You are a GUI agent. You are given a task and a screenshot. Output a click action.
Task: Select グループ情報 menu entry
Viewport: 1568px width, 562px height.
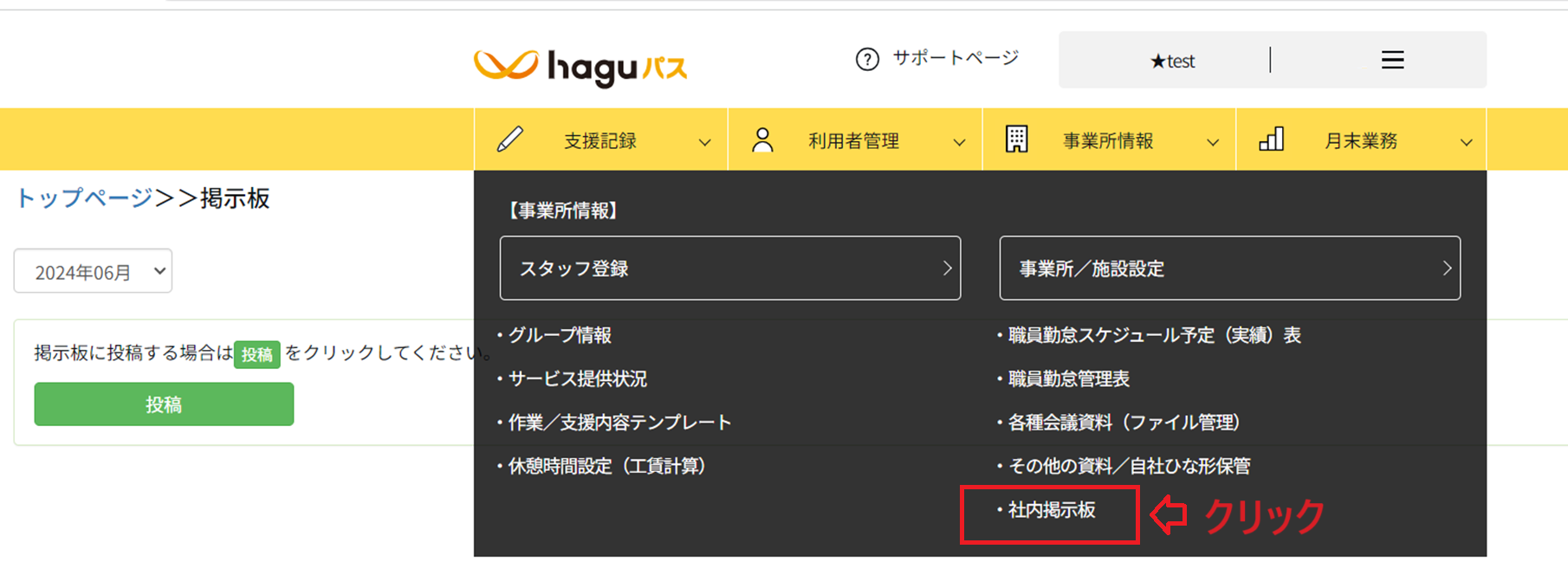click(559, 335)
